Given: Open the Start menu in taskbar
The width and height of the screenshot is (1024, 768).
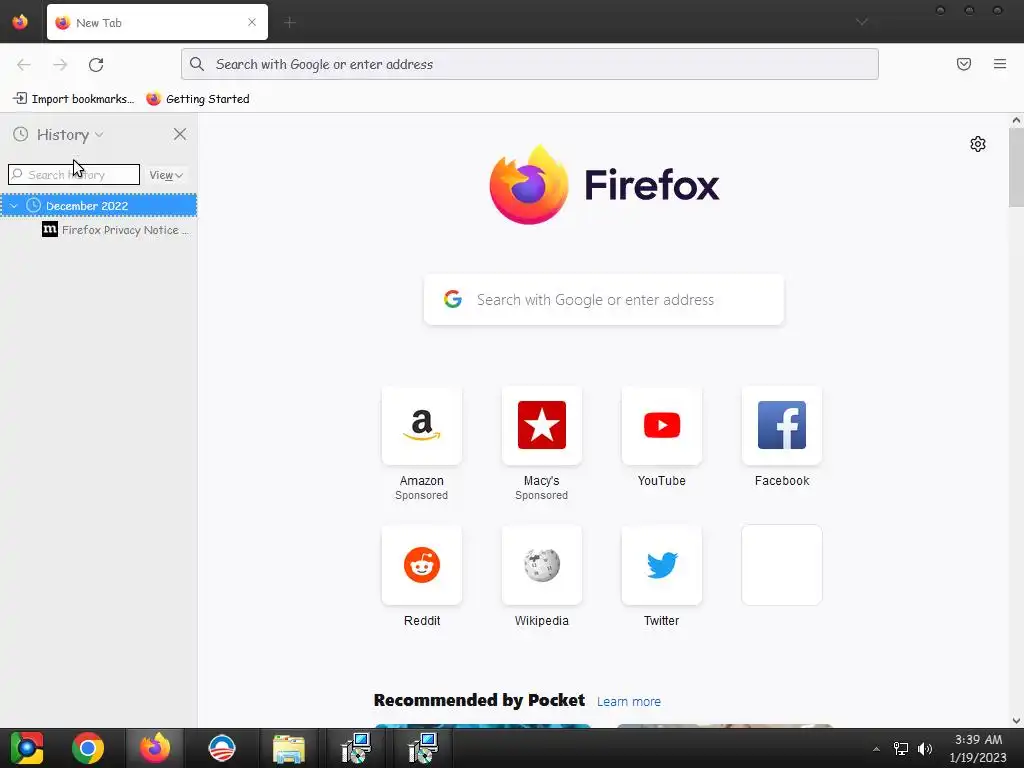Looking at the screenshot, I should click(x=27, y=748).
